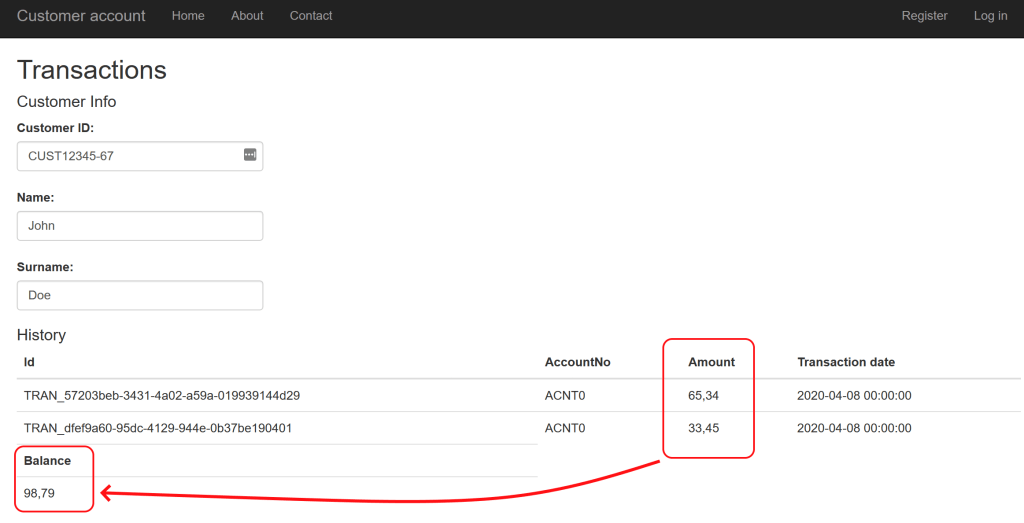Viewport: 1024px width, 523px height.
Task: Navigate to the Contact page
Action: tap(311, 16)
